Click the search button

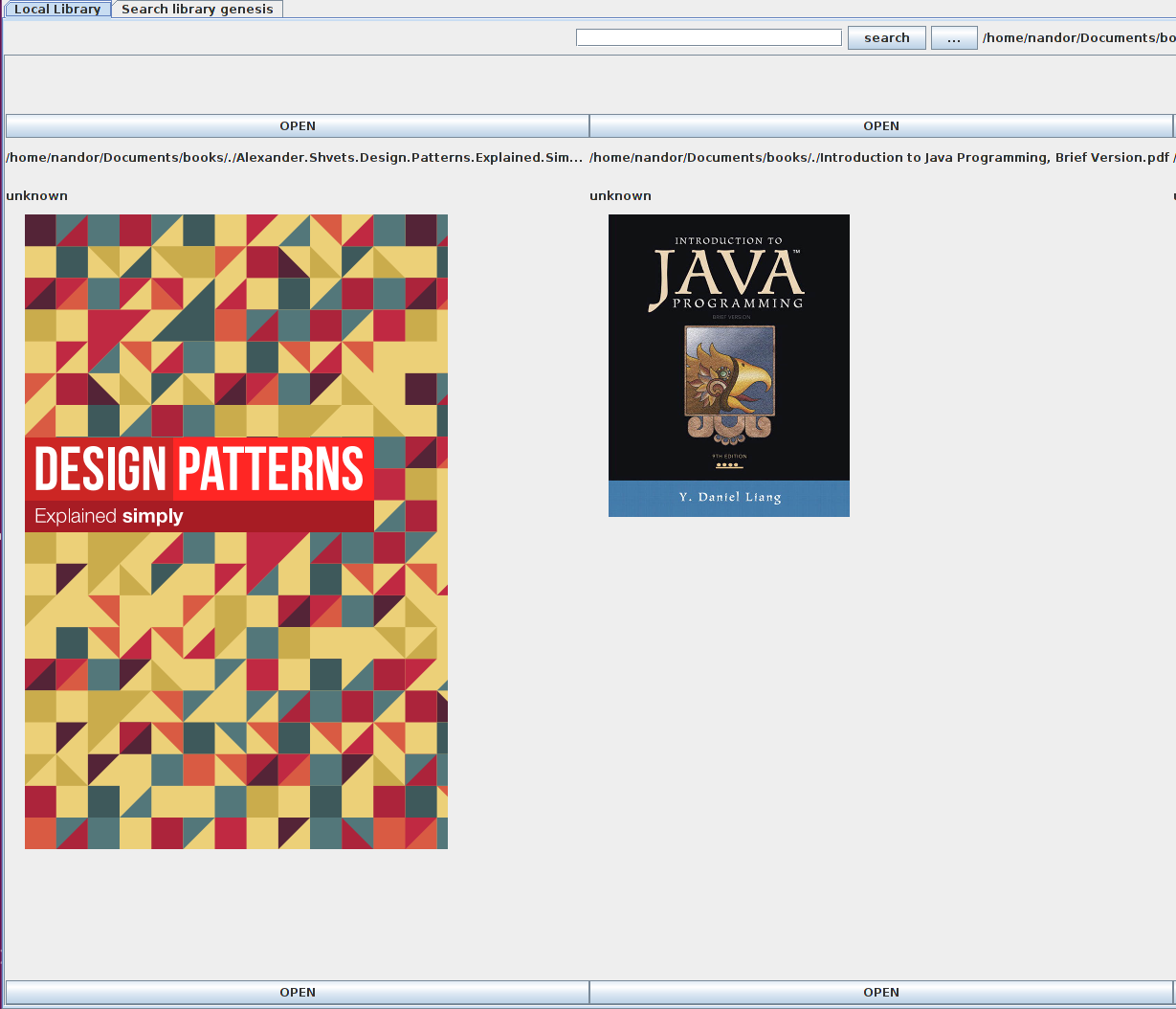pos(887,38)
